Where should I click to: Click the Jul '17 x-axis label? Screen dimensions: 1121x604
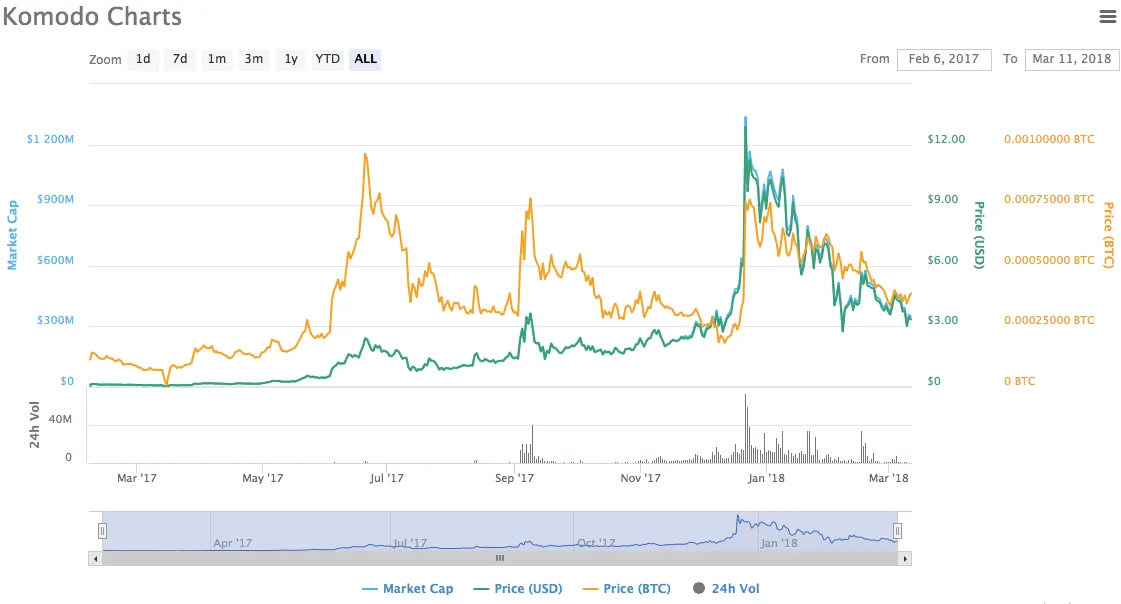(x=387, y=478)
